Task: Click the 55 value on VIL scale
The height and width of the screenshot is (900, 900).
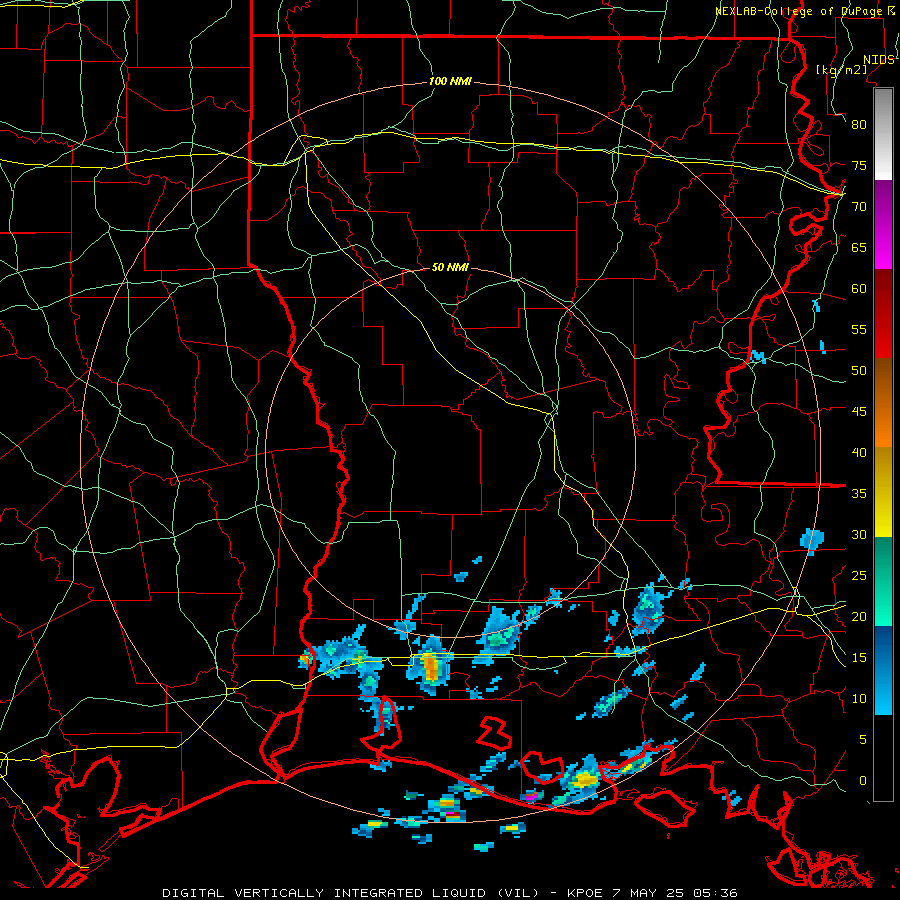Action: [x=859, y=329]
